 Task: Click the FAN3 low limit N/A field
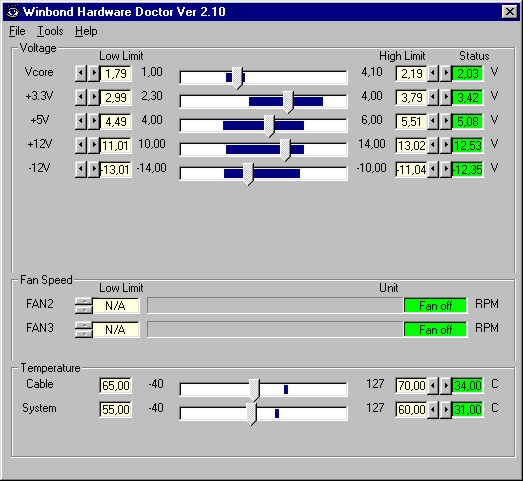point(115,330)
